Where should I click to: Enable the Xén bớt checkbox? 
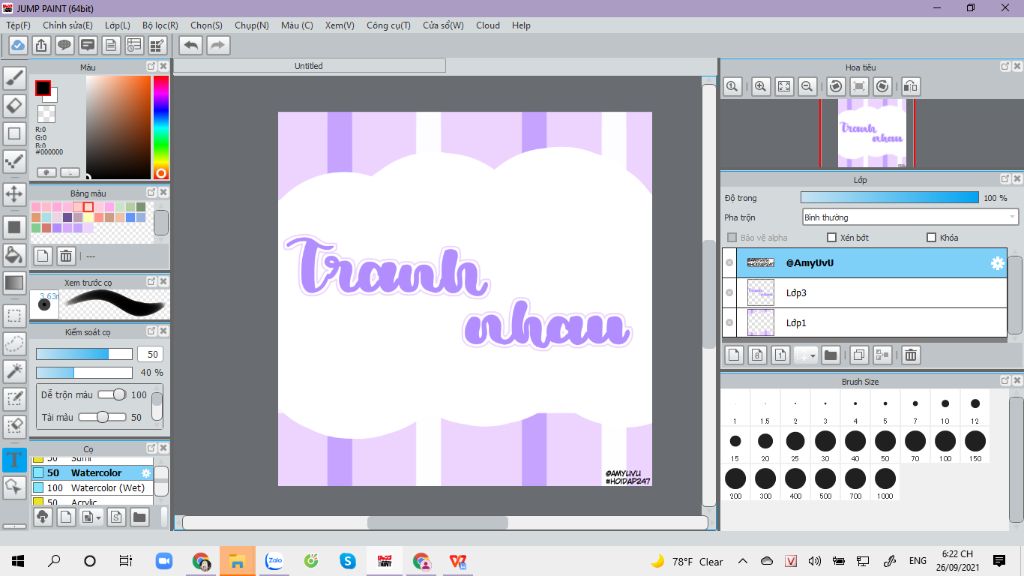[832, 238]
